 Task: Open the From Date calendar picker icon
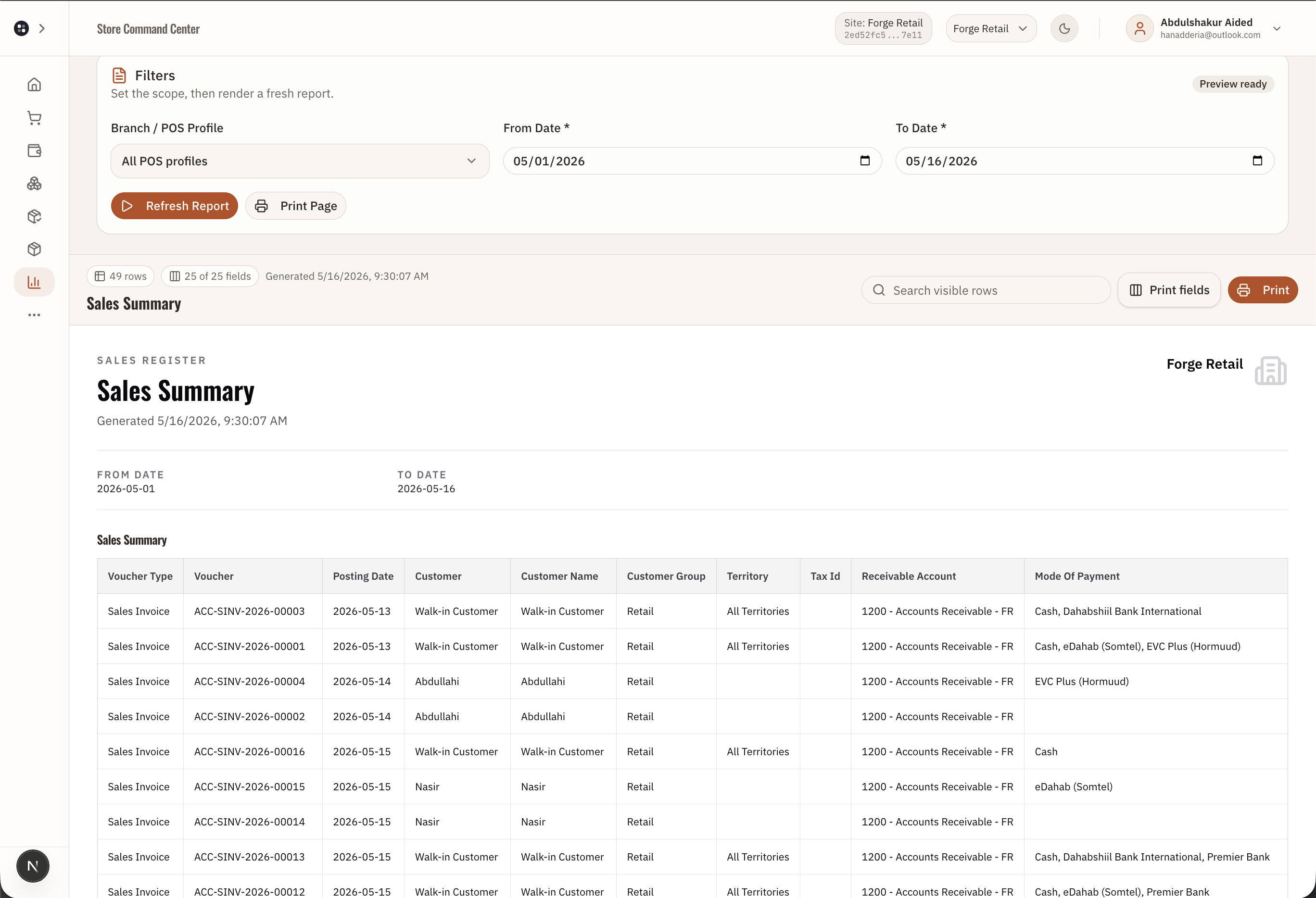865,161
